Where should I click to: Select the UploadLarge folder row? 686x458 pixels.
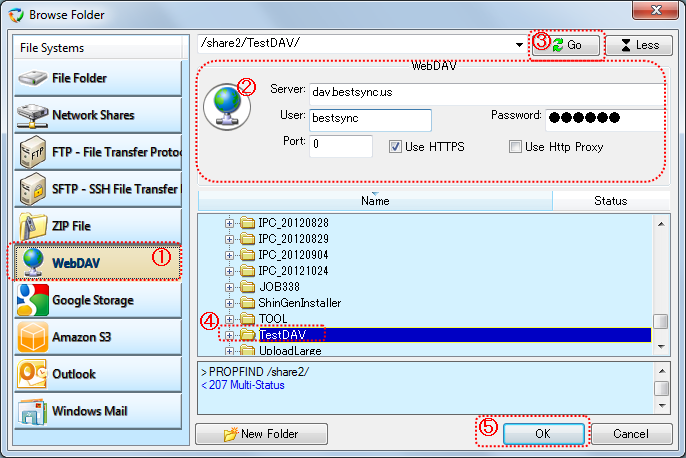pos(290,351)
